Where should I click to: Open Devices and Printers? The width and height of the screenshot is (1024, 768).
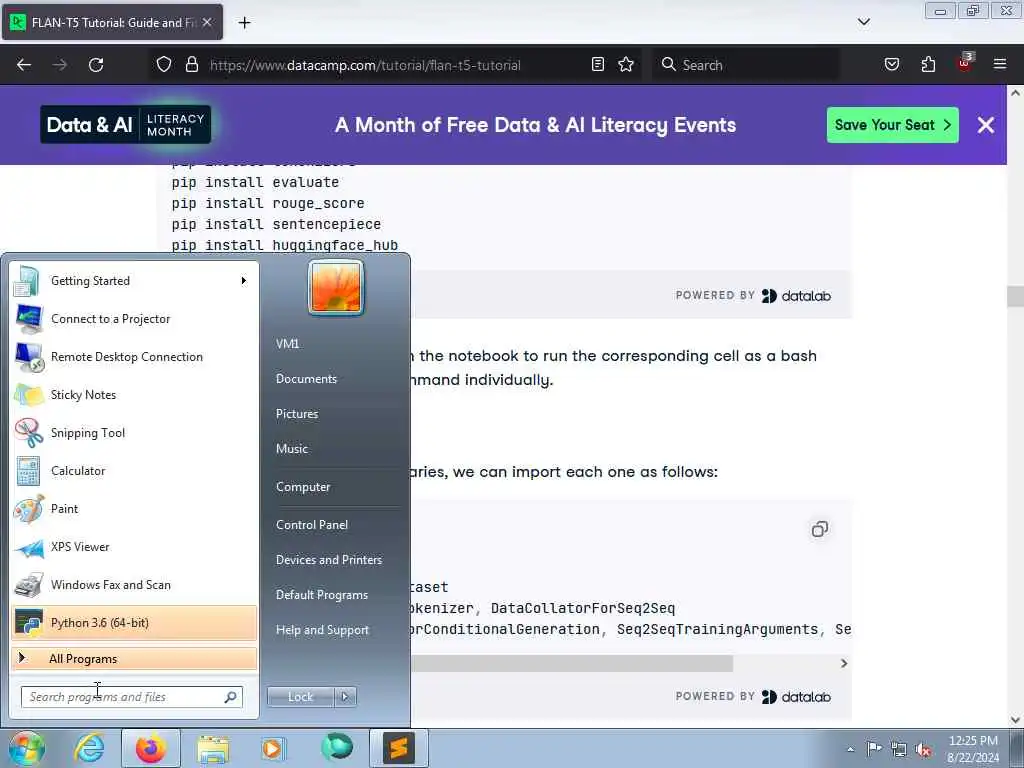click(328, 560)
